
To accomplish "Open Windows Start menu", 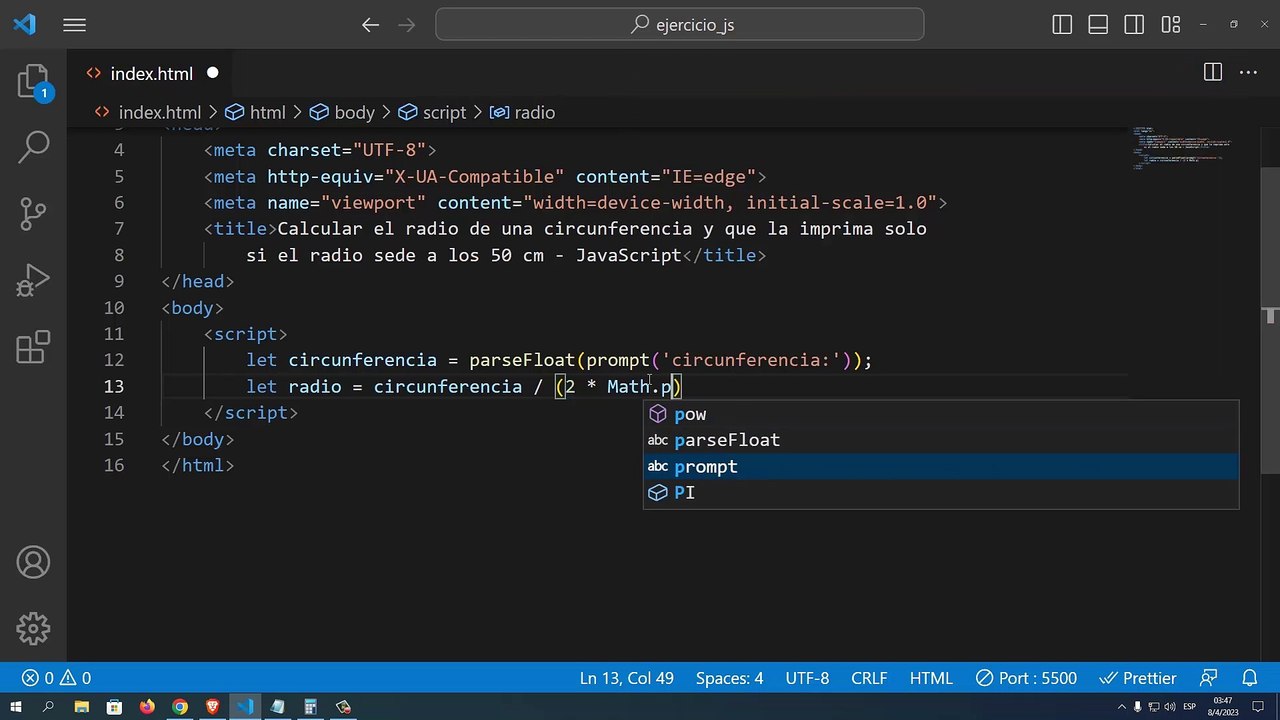I will point(16,707).
